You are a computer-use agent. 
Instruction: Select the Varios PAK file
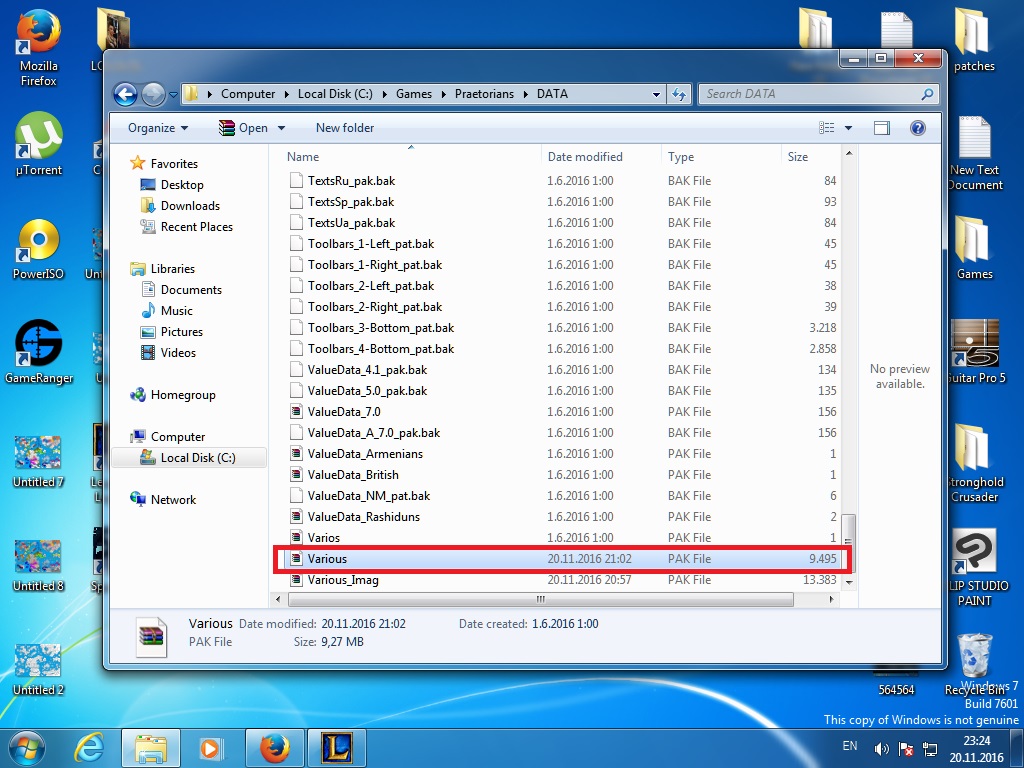323,537
